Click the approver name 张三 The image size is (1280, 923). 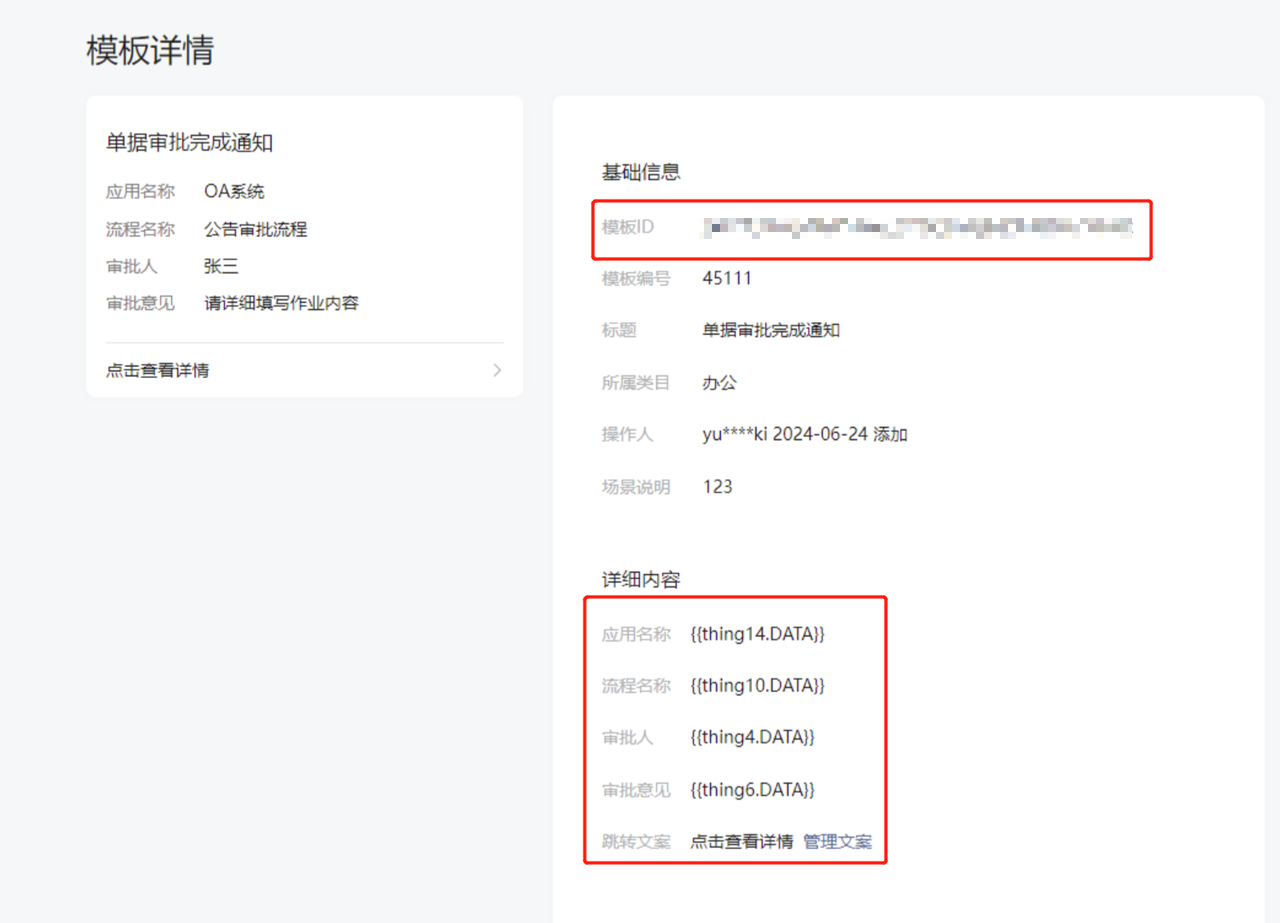pos(221,266)
